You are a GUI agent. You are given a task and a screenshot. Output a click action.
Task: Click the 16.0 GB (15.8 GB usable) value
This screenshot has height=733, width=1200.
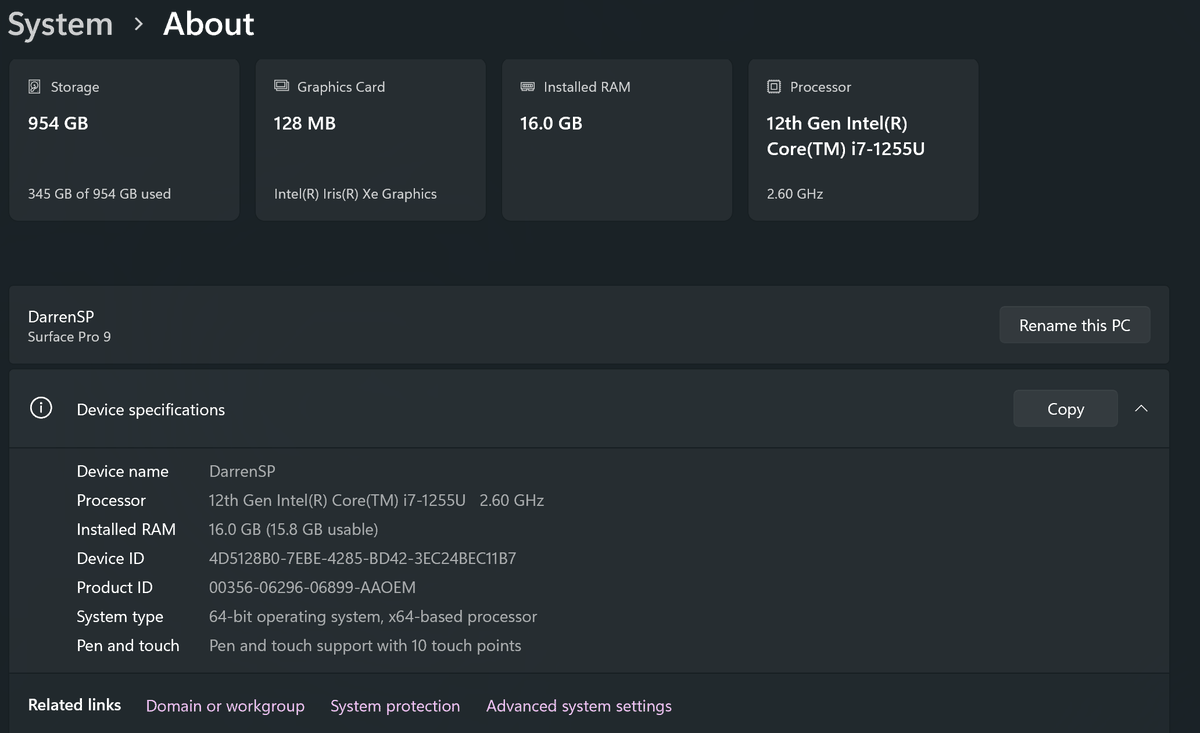293,529
